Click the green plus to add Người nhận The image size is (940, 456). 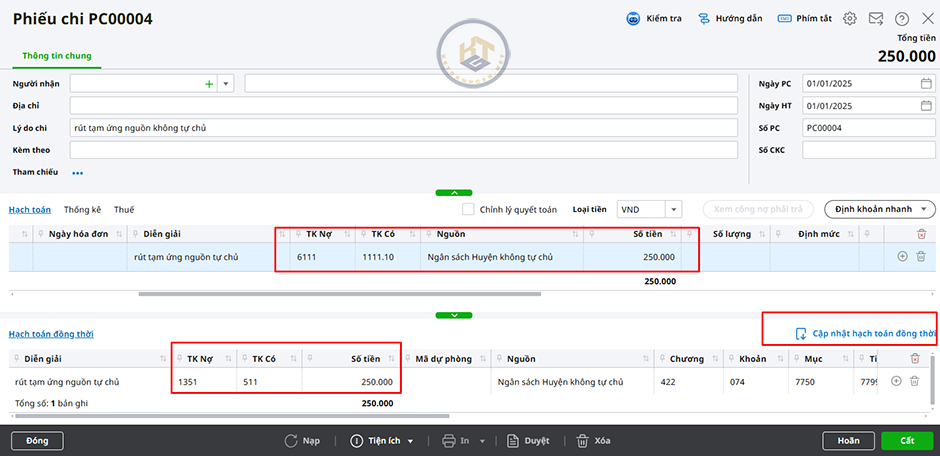pos(209,85)
